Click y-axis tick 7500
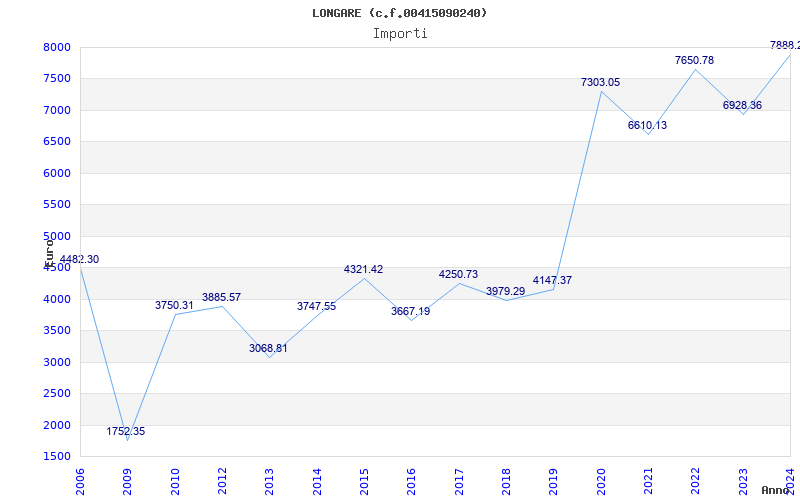The image size is (800, 500). click(57, 79)
